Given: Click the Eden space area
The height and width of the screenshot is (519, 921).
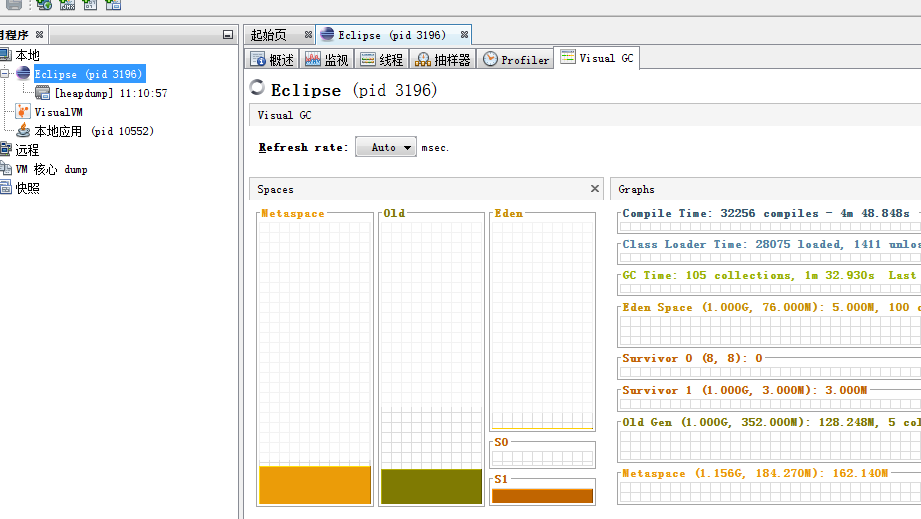Looking at the screenshot, I should (x=542, y=325).
